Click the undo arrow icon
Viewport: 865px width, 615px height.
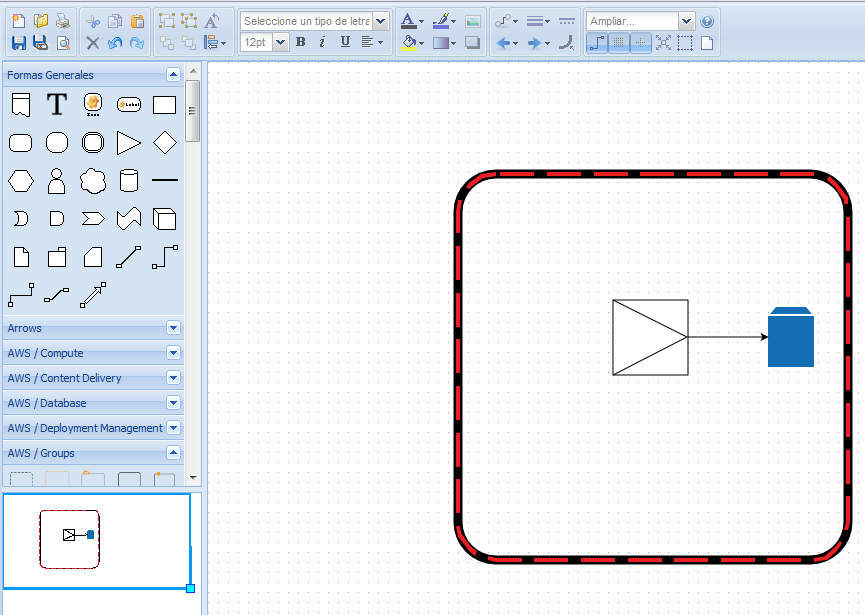click(115, 43)
